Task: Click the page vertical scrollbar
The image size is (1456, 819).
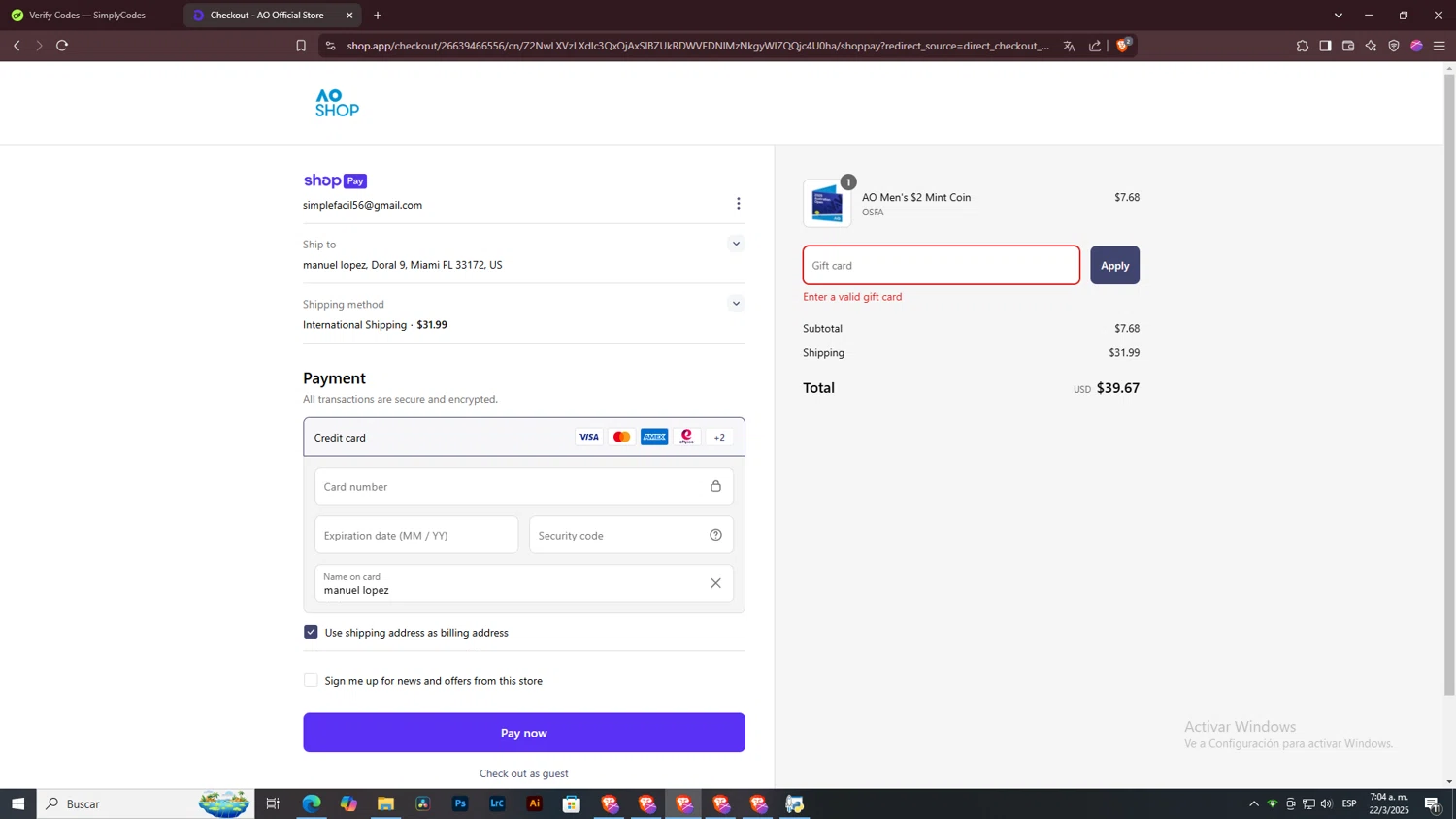Action: click(1449, 385)
